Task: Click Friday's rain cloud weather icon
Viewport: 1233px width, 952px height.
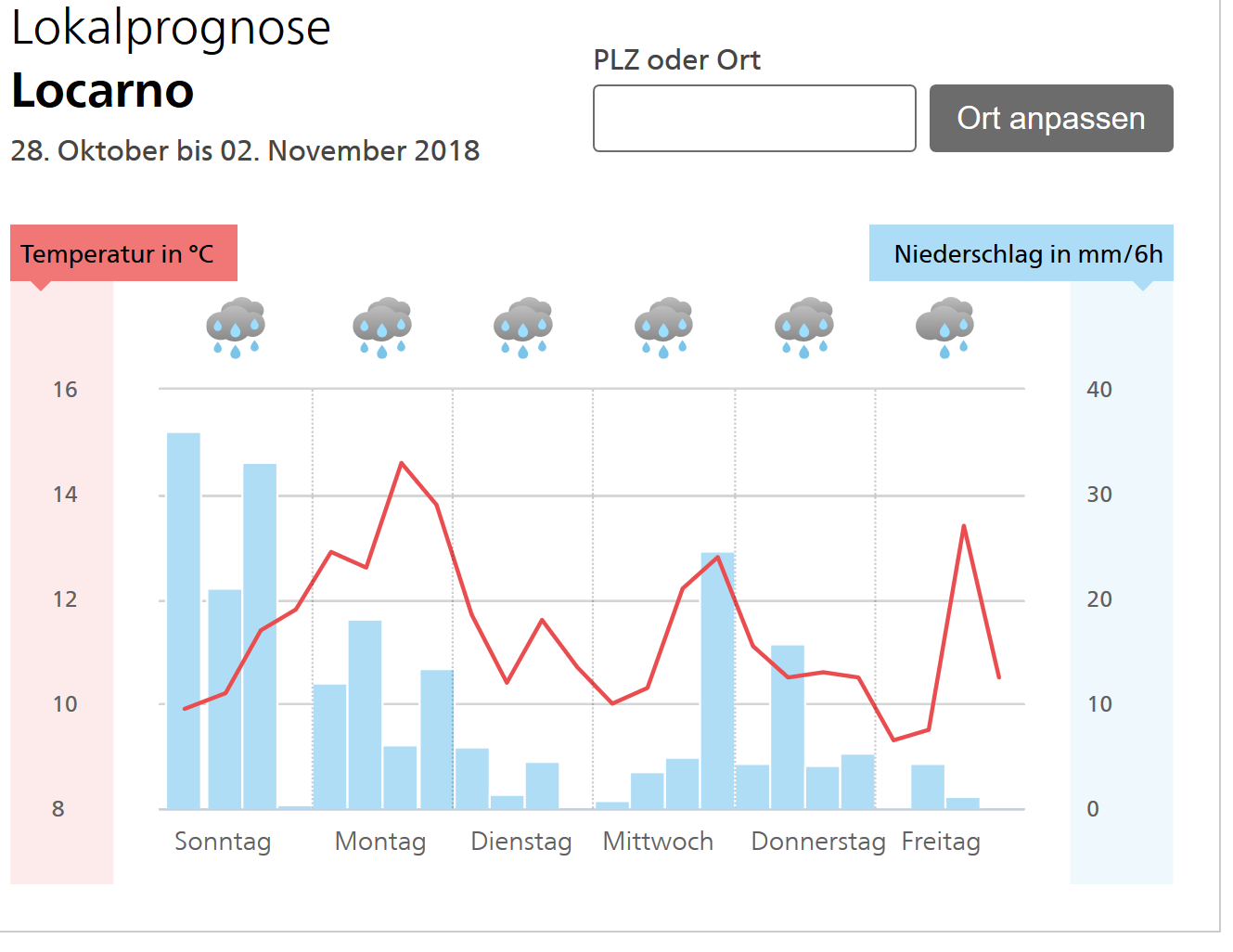Action: 944,327
